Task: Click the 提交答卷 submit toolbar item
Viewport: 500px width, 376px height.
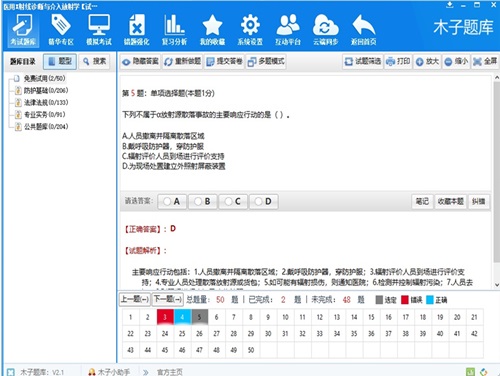Action: [224, 61]
